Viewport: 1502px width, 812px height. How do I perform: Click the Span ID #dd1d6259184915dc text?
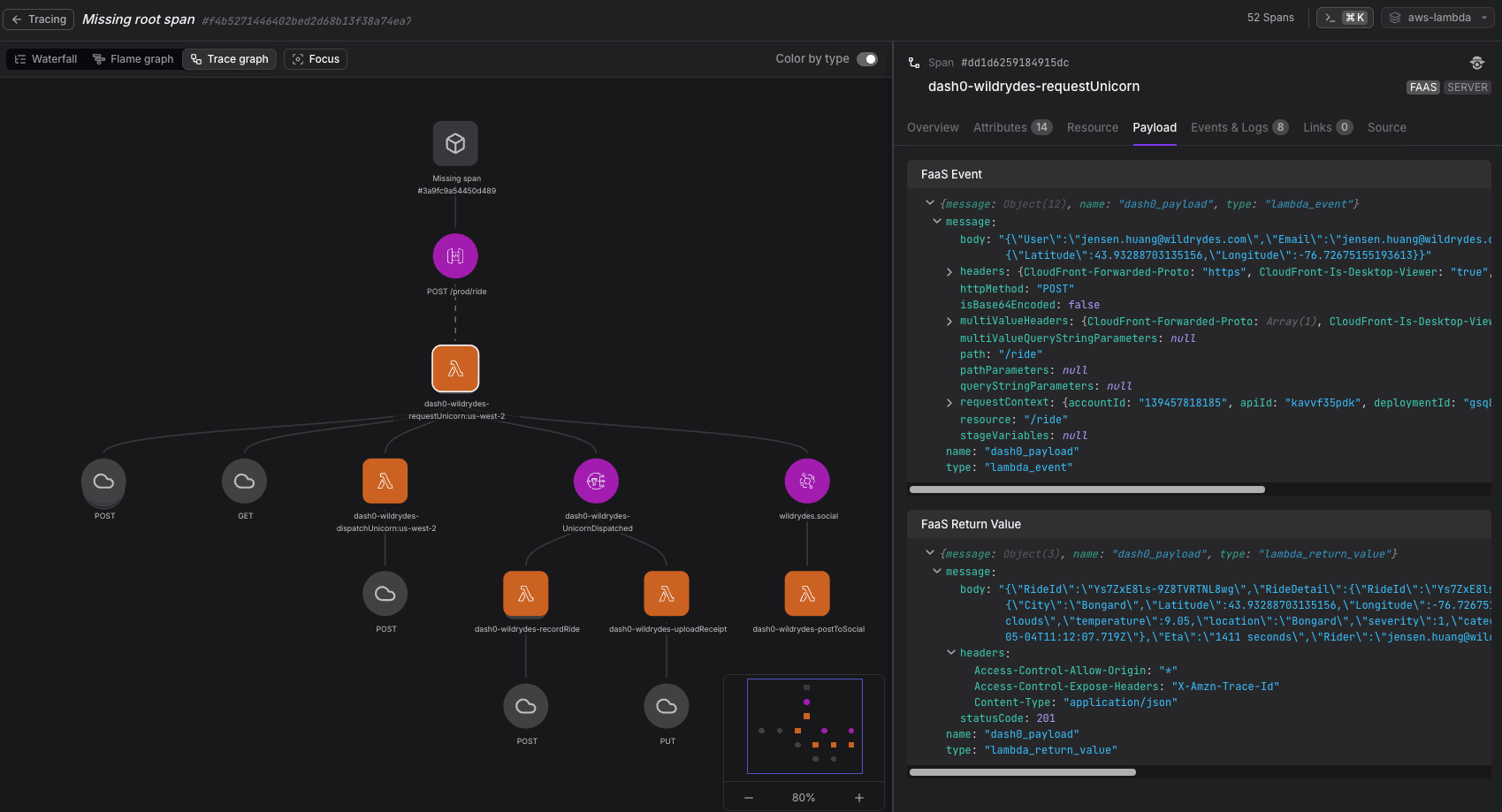coord(1015,63)
